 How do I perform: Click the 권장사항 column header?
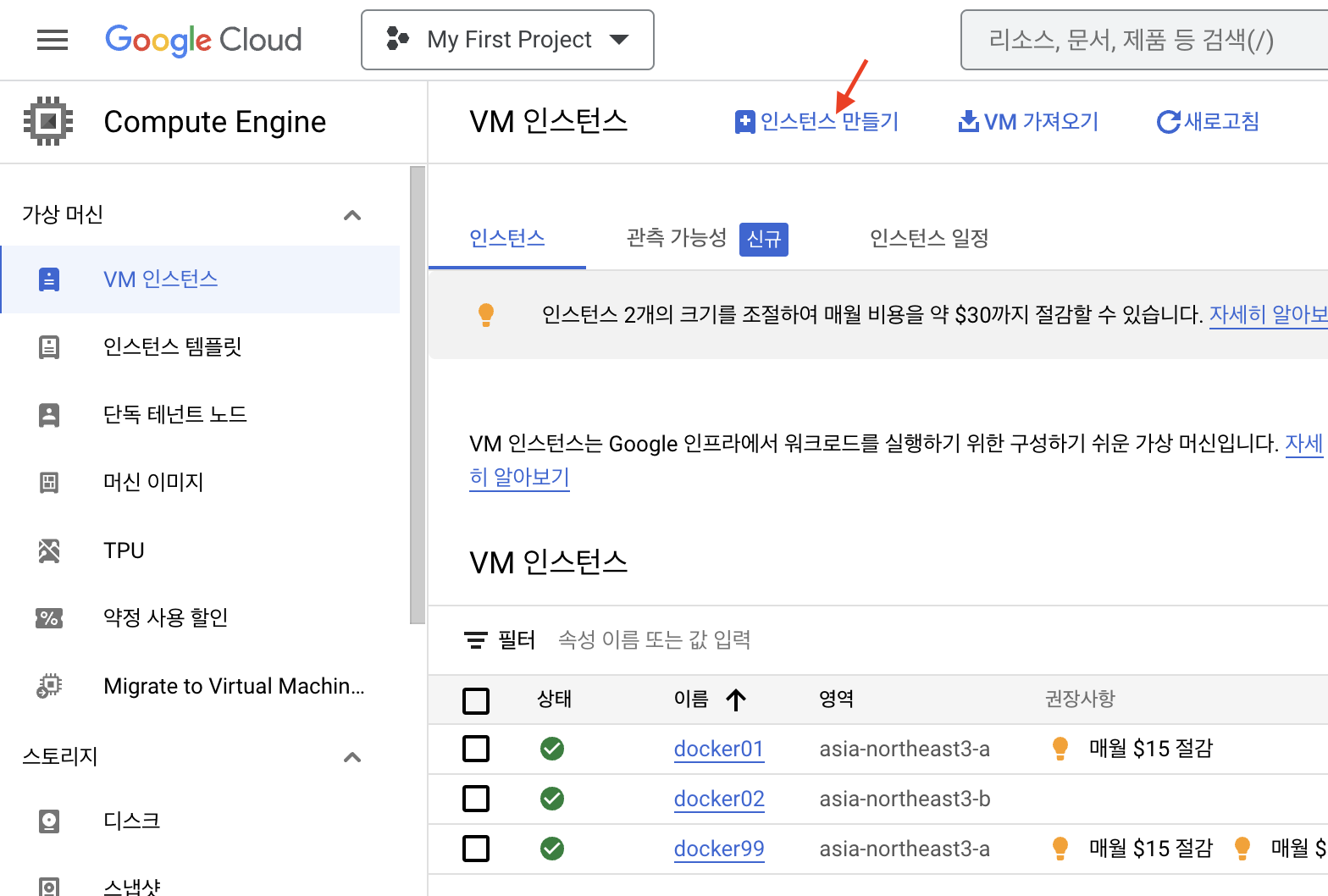click(1080, 700)
